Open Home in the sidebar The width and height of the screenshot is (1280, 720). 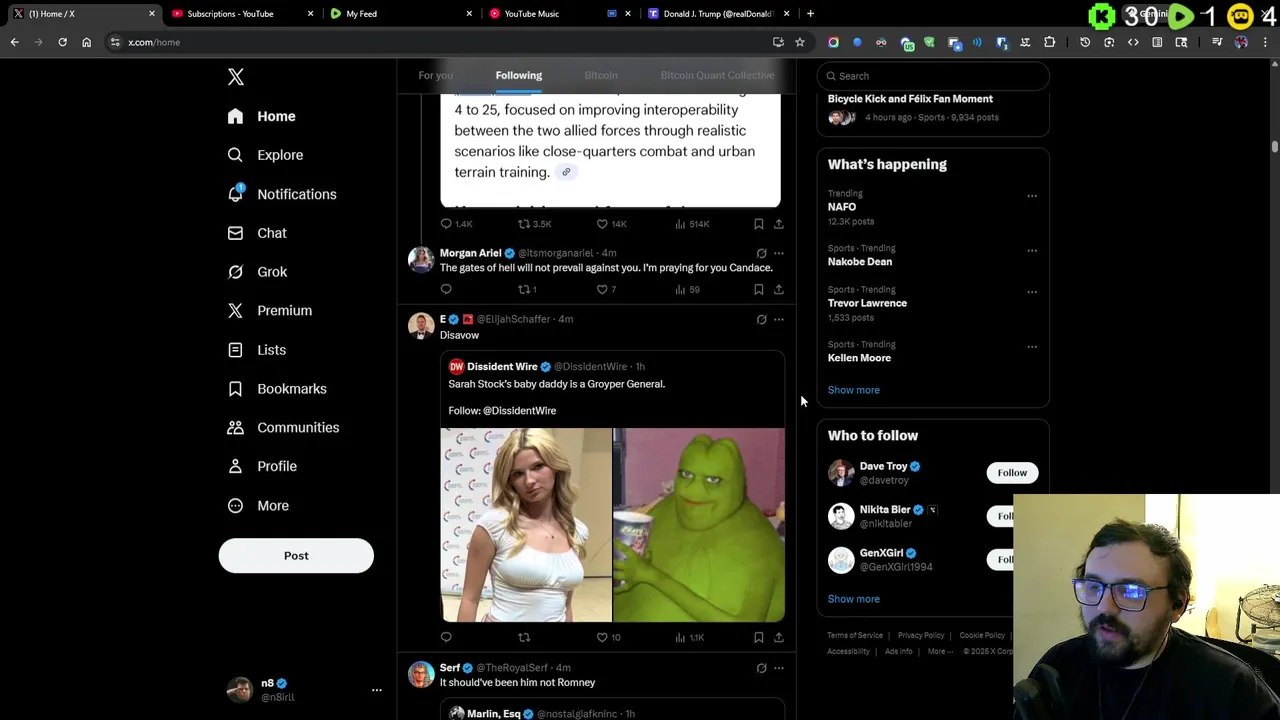click(x=261, y=116)
